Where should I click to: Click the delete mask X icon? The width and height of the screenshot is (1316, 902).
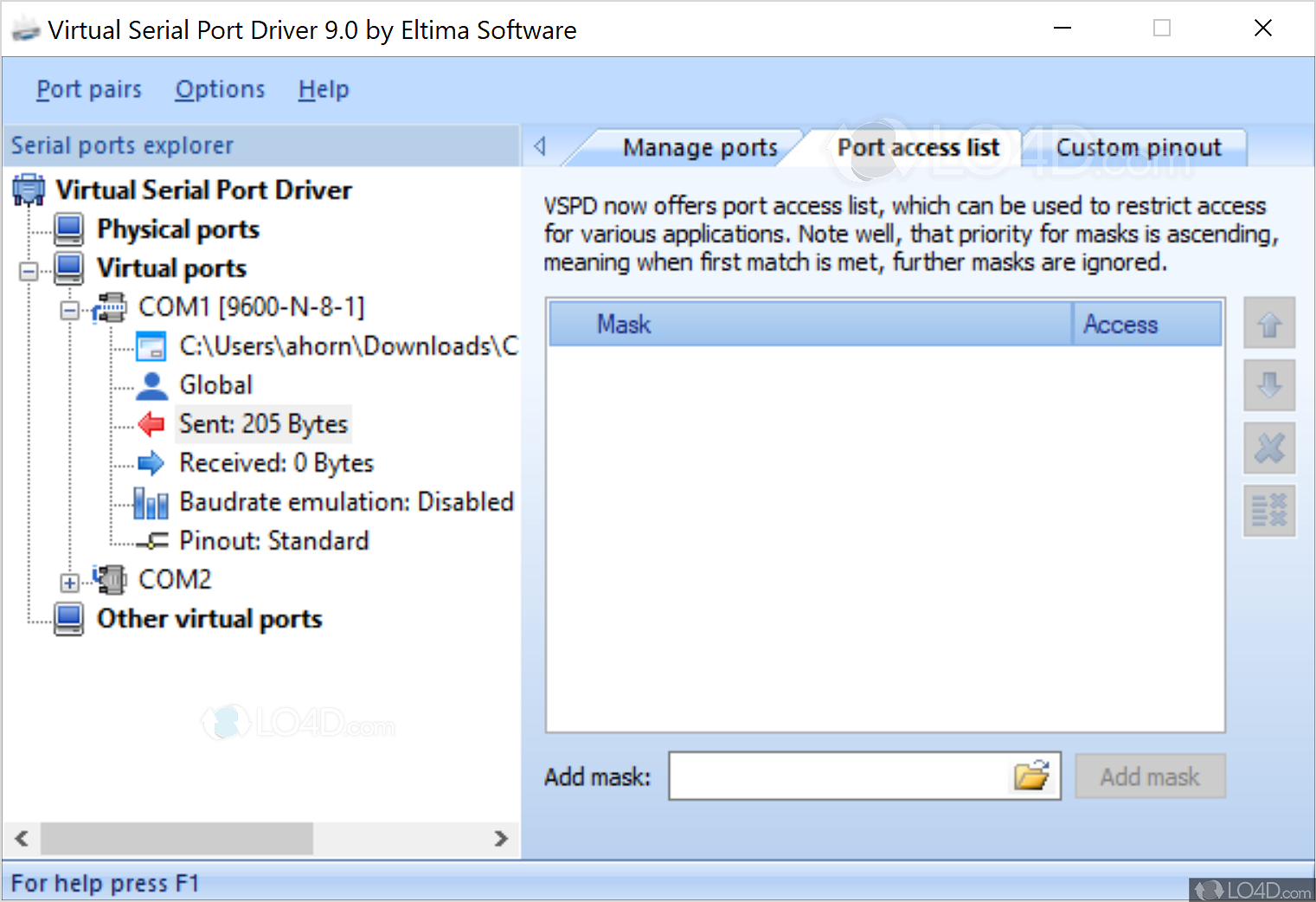click(1269, 448)
